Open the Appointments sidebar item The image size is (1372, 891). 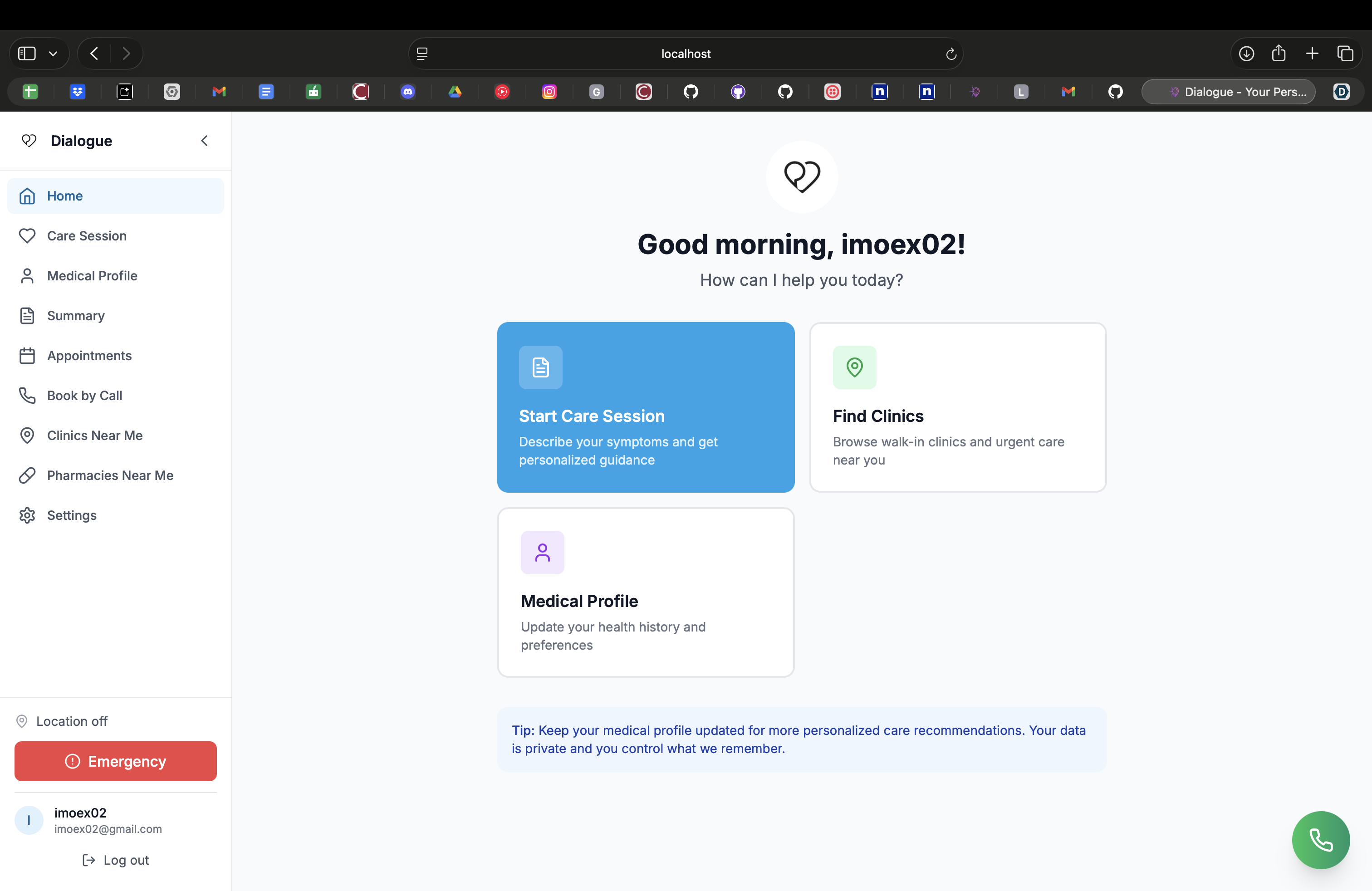click(89, 356)
